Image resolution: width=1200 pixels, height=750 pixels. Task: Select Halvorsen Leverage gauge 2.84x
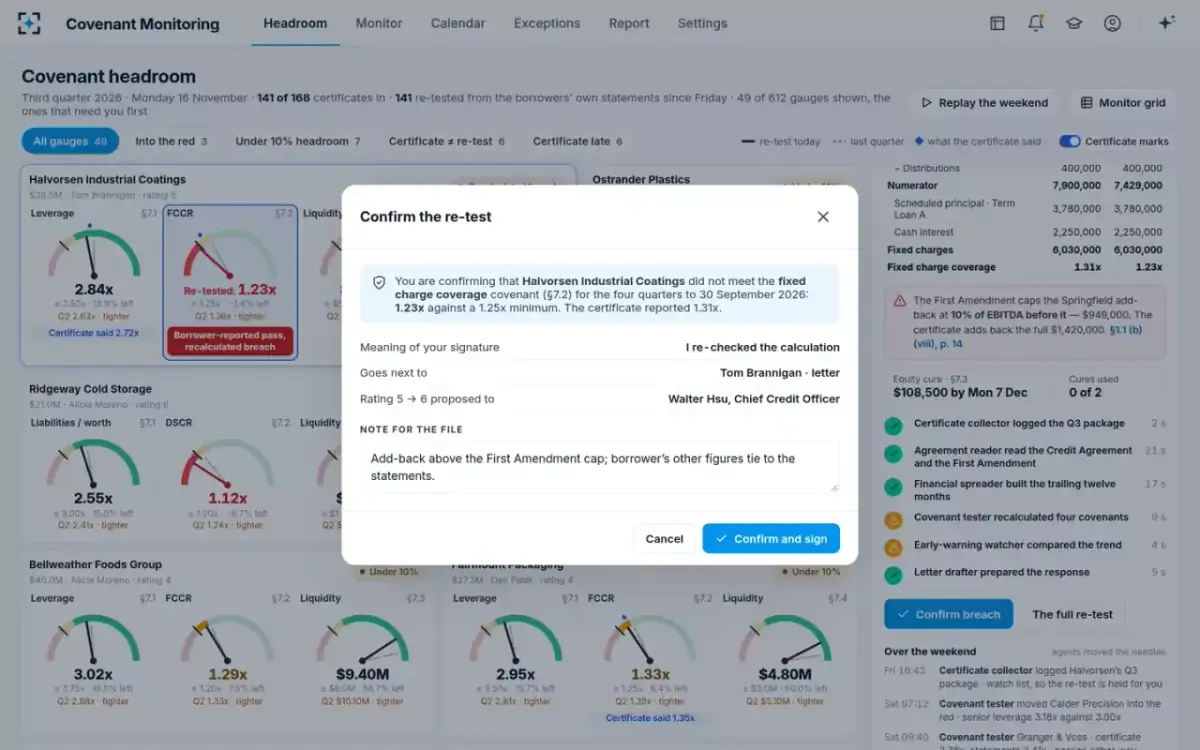click(x=93, y=275)
